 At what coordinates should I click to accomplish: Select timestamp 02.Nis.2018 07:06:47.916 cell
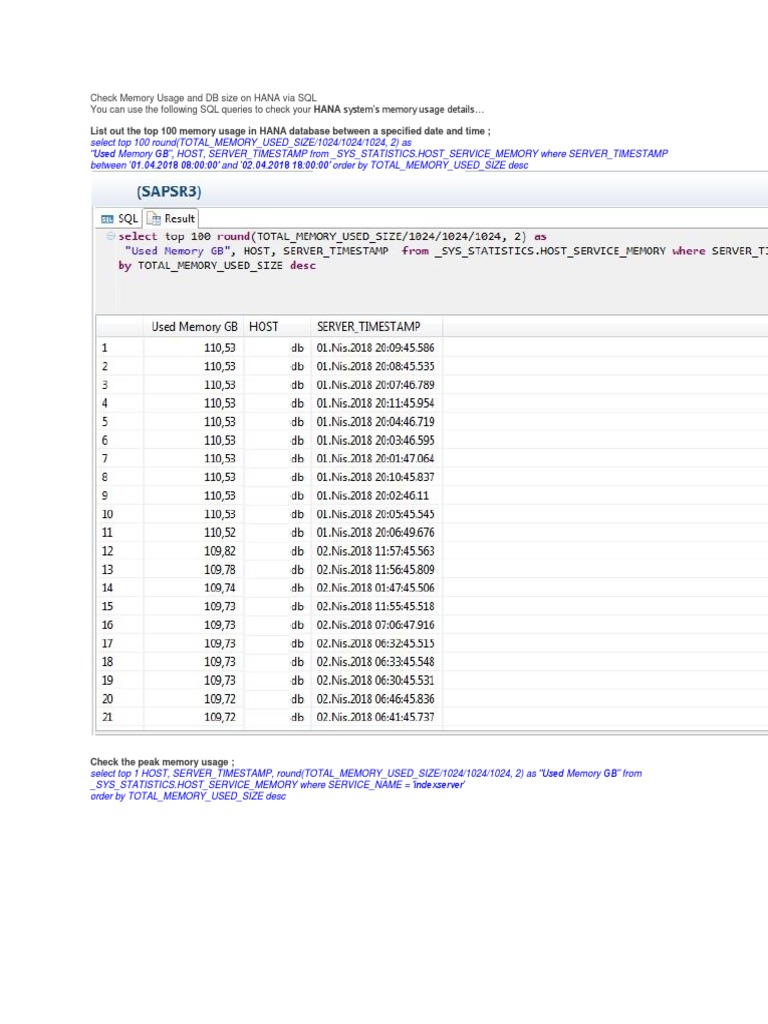375,625
